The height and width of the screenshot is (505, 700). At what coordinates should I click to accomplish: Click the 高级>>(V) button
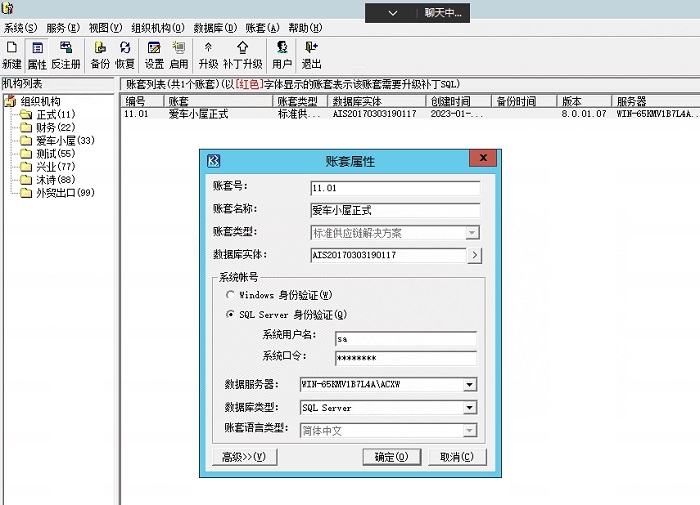tap(244, 457)
